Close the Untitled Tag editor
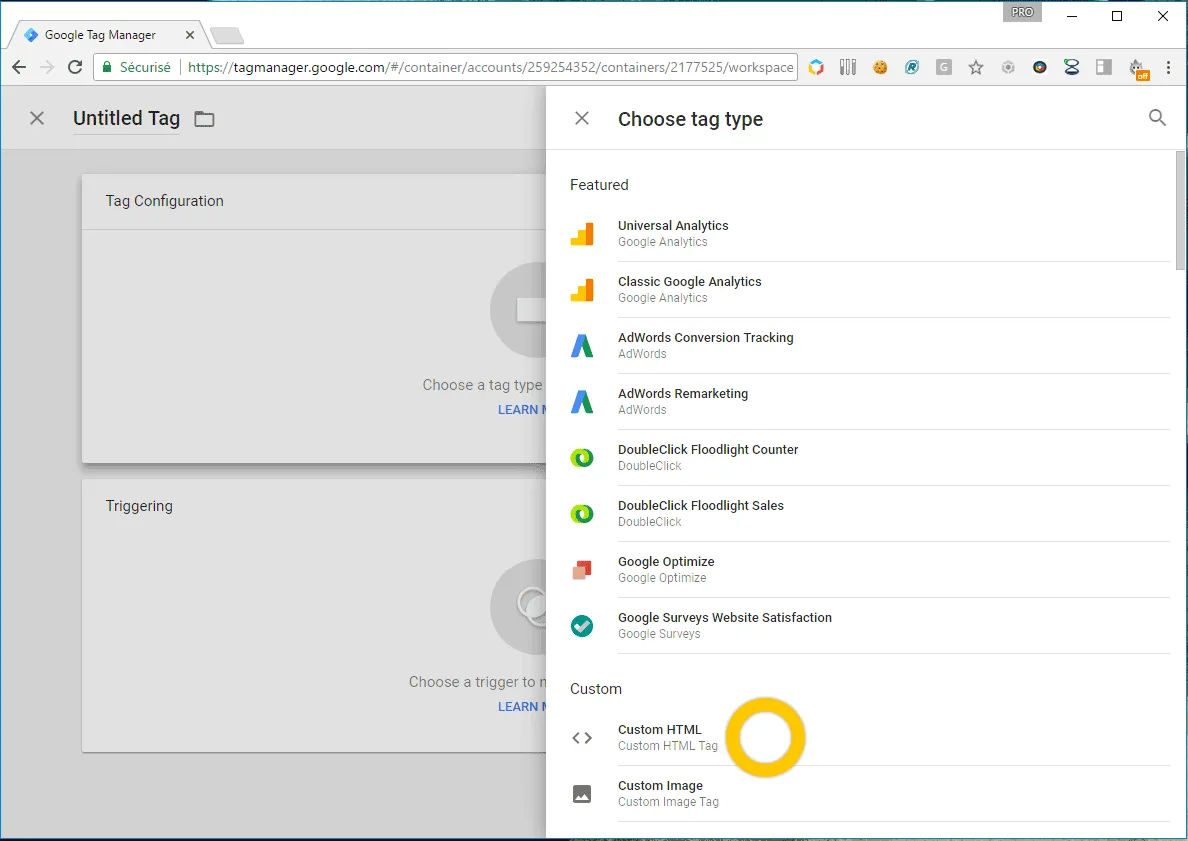1188x841 pixels. point(37,118)
